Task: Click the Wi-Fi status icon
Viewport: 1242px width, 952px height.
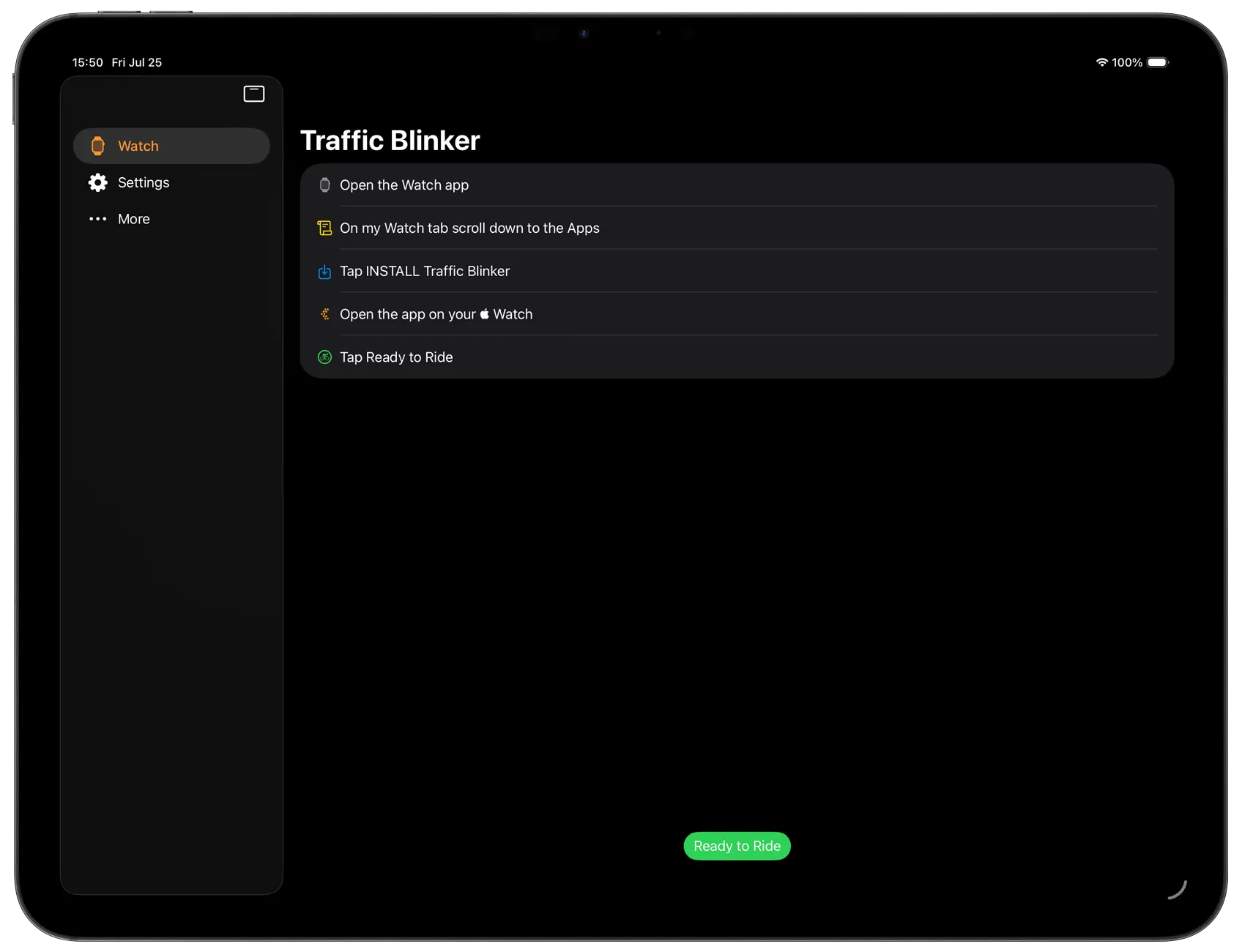Action: pos(1101,62)
